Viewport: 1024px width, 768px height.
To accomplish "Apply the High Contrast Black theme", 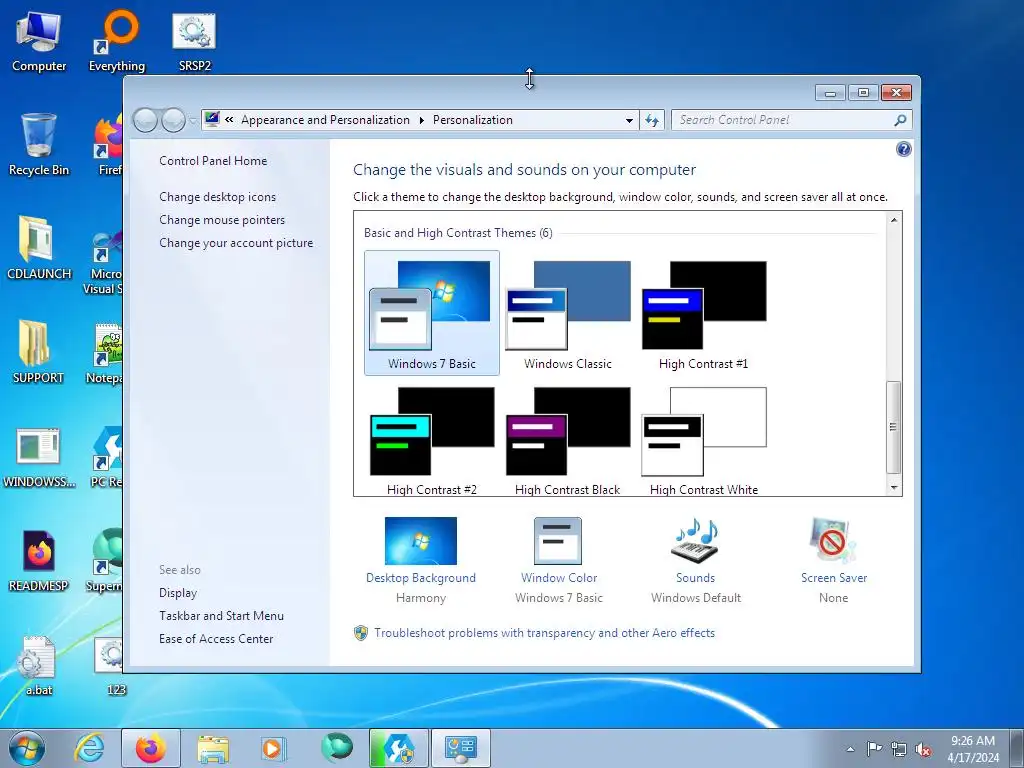I will pyautogui.click(x=568, y=440).
